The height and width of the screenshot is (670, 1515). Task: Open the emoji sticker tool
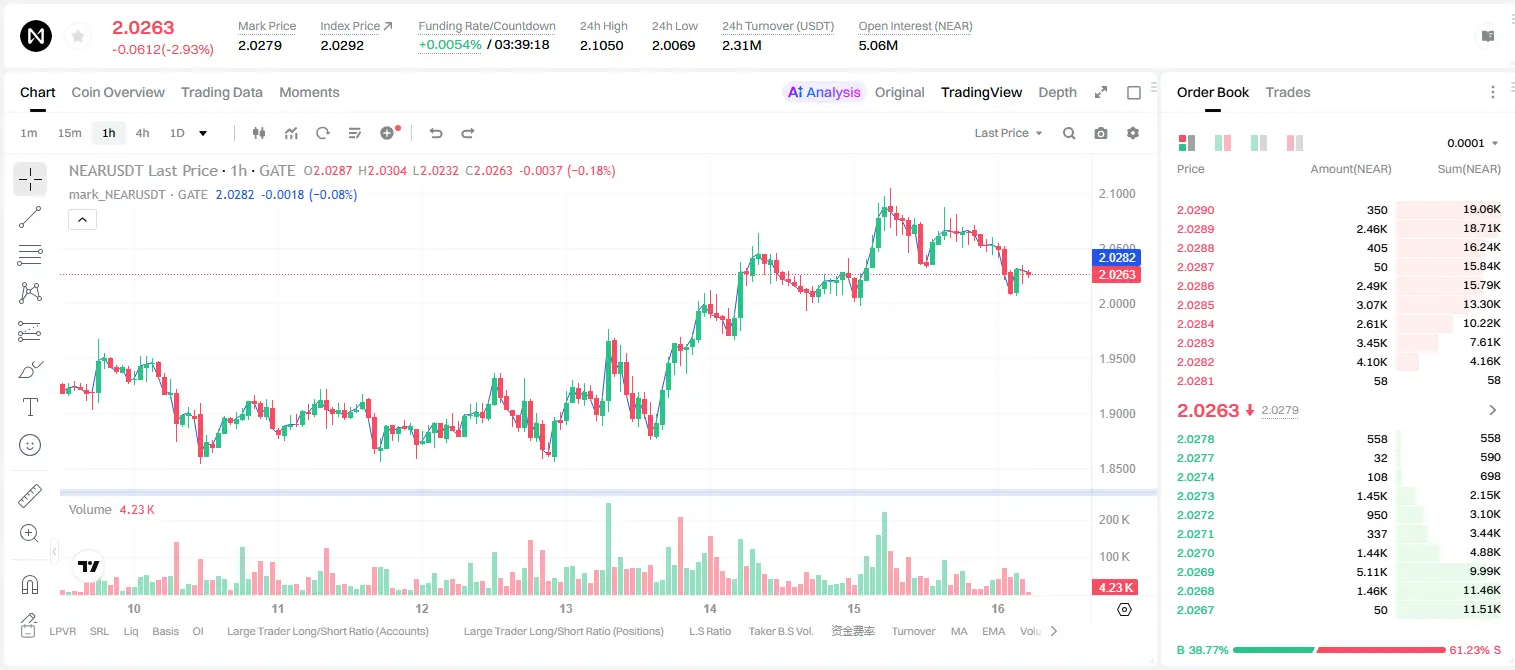click(30, 445)
